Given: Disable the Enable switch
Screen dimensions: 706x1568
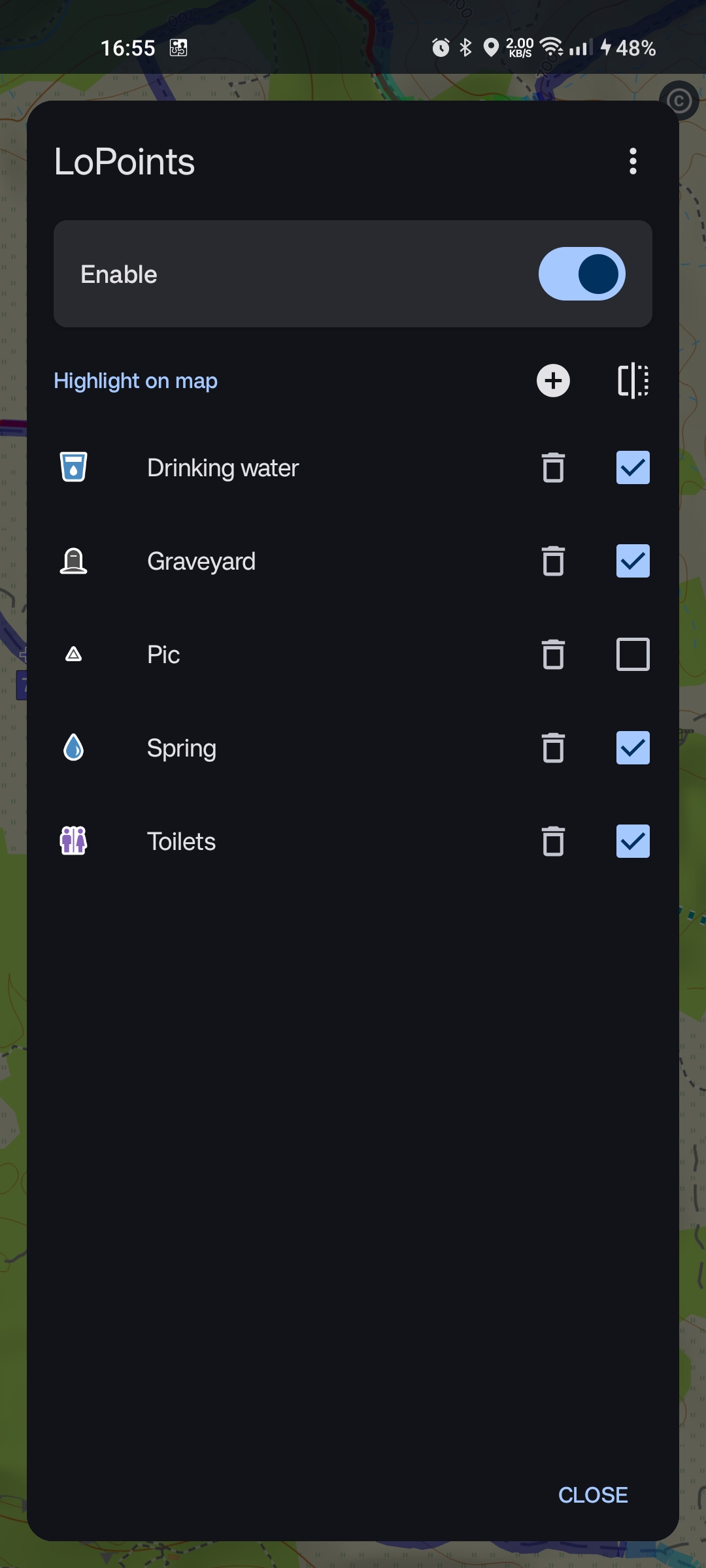Looking at the screenshot, I should tap(582, 274).
